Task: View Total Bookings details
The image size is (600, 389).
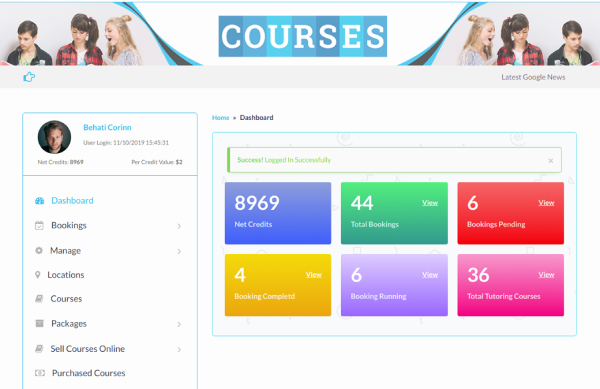Action: [430, 203]
